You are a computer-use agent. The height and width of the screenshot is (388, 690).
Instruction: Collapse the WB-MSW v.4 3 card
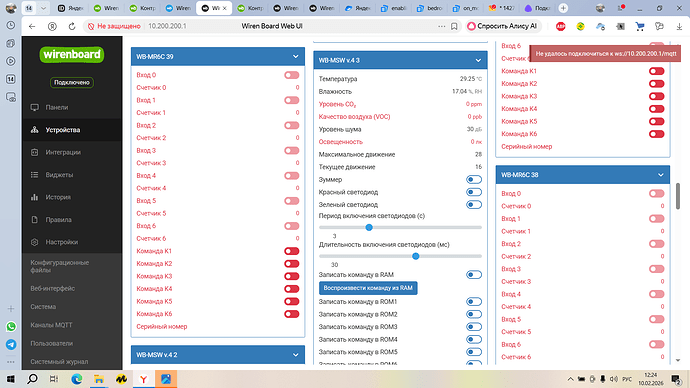click(x=478, y=60)
